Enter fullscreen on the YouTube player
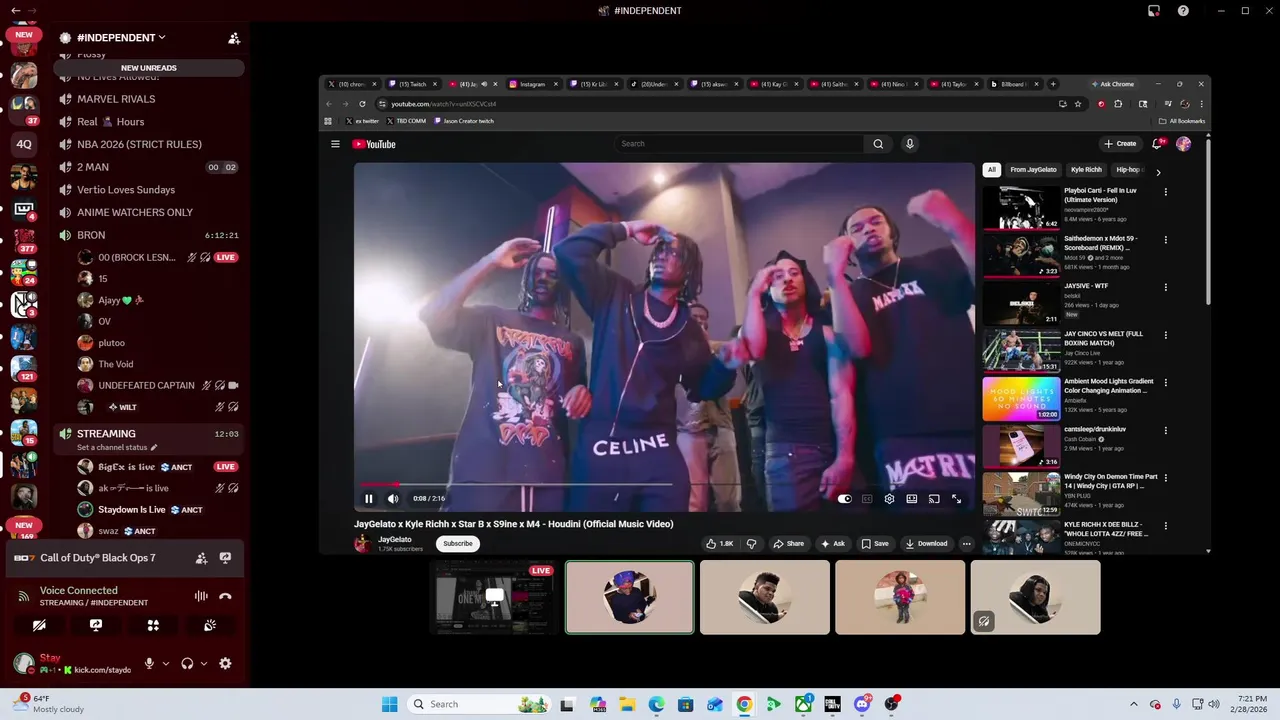This screenshot has height=720, width=1280. 956,499
